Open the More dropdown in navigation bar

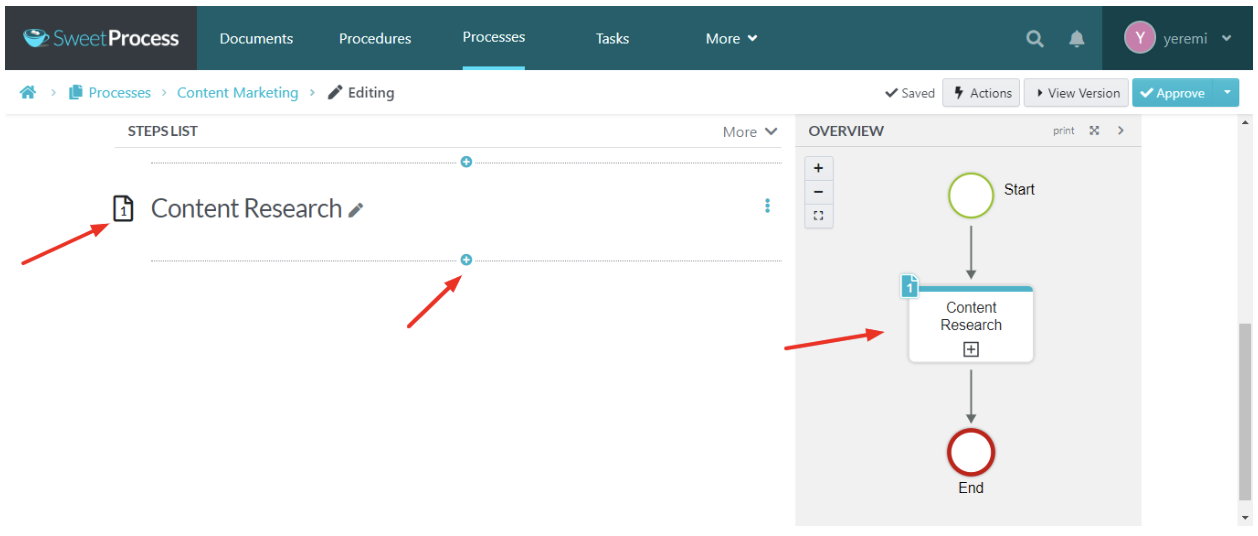(x=731, y=39)
